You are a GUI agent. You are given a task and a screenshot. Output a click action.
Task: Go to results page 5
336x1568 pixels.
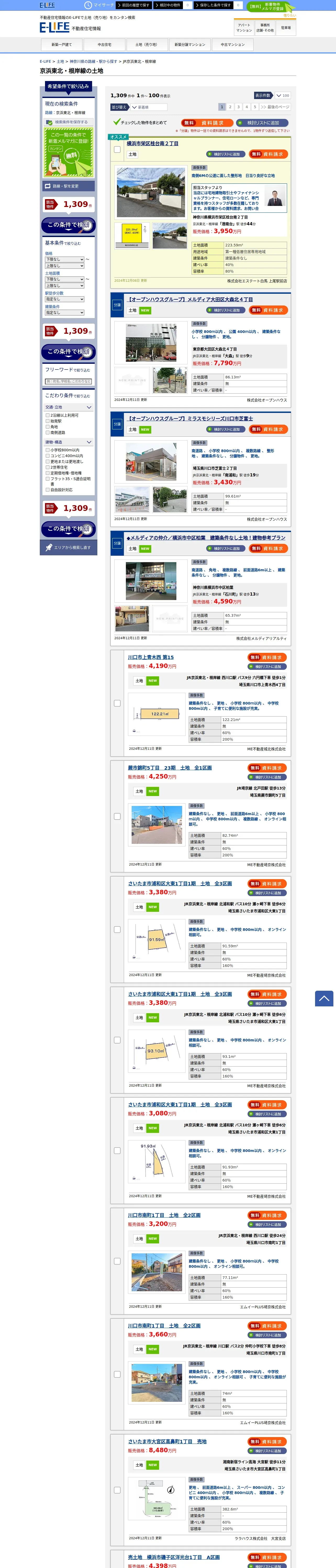(255, 107)
